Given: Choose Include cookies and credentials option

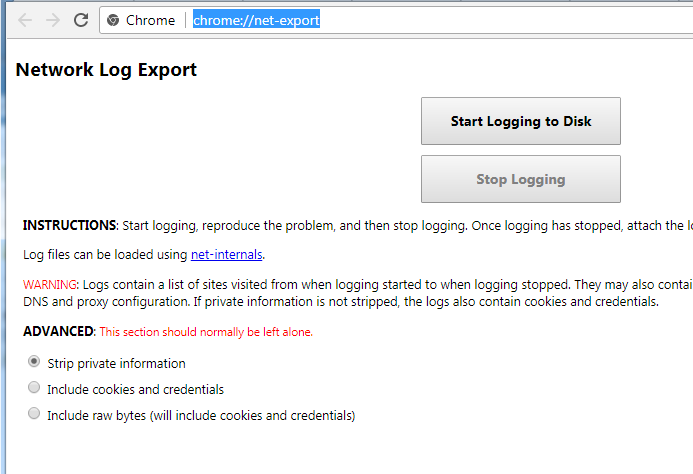Looking at the screenshot, I should tap(35, 388).
